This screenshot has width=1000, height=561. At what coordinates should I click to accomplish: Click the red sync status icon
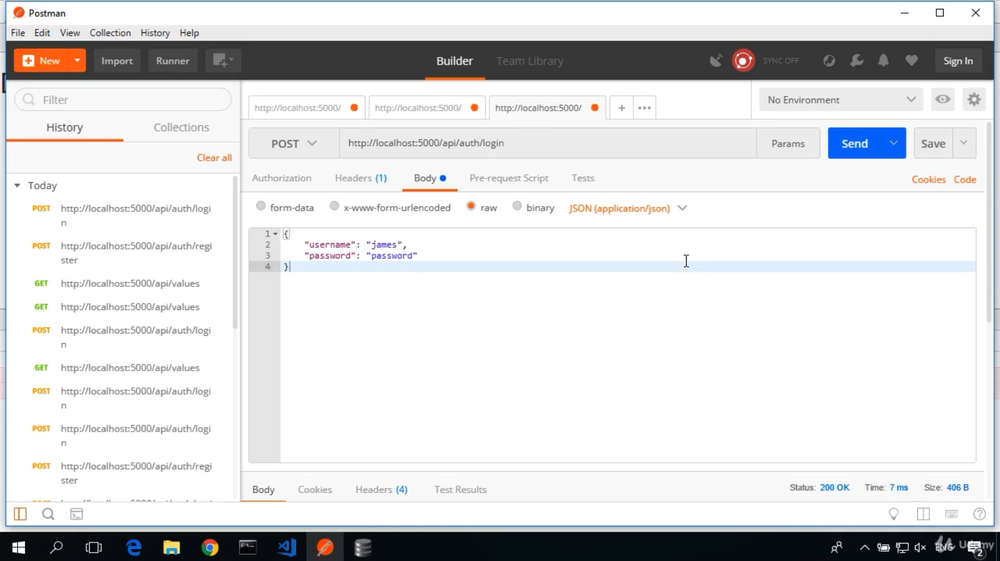pos(743,61)
